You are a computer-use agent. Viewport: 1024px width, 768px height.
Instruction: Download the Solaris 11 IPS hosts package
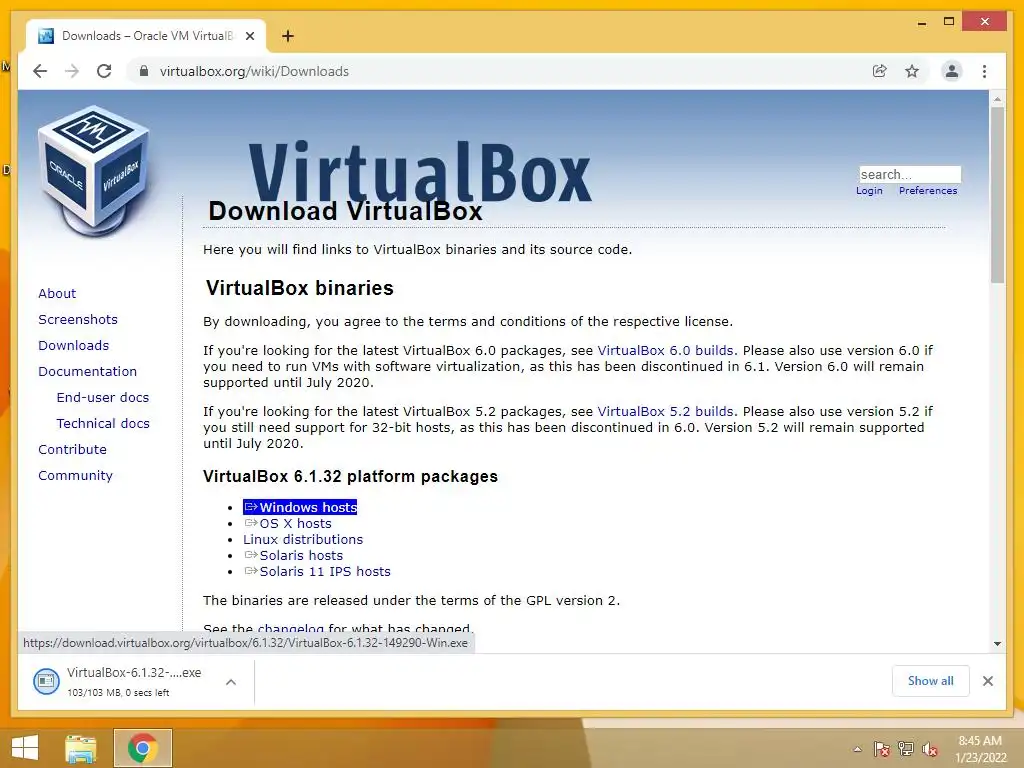click(317, 572)
